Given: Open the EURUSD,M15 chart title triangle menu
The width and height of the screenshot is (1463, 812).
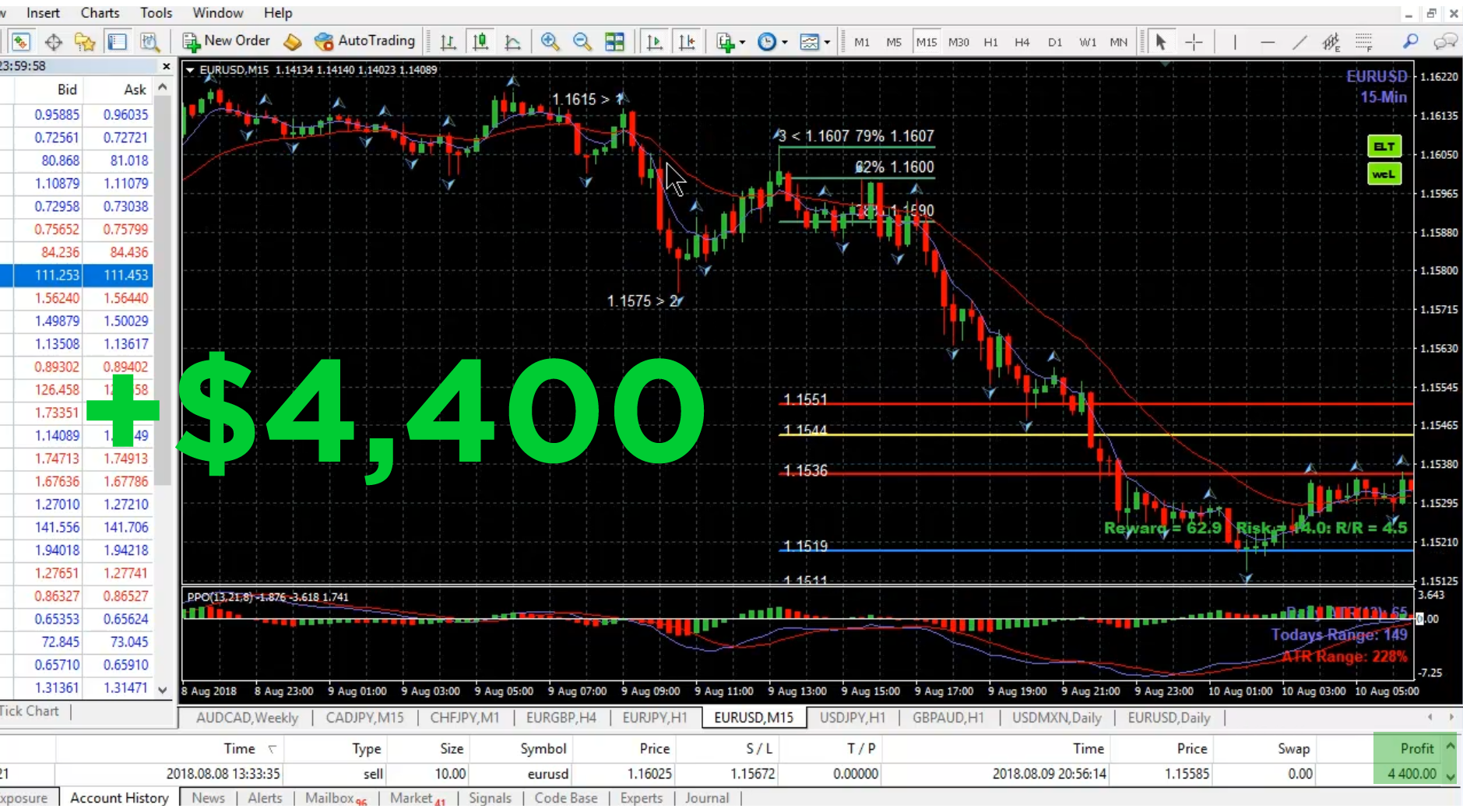Looking at the screenshot, I should coord(190,70).
